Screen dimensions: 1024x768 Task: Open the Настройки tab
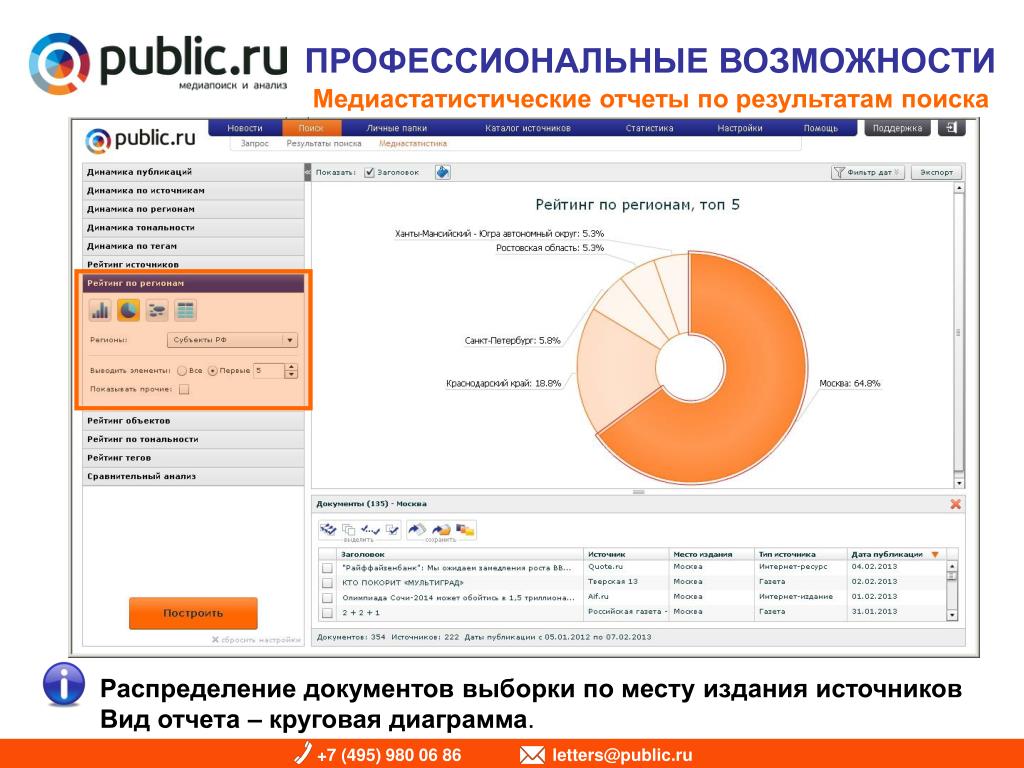point(740,128)
